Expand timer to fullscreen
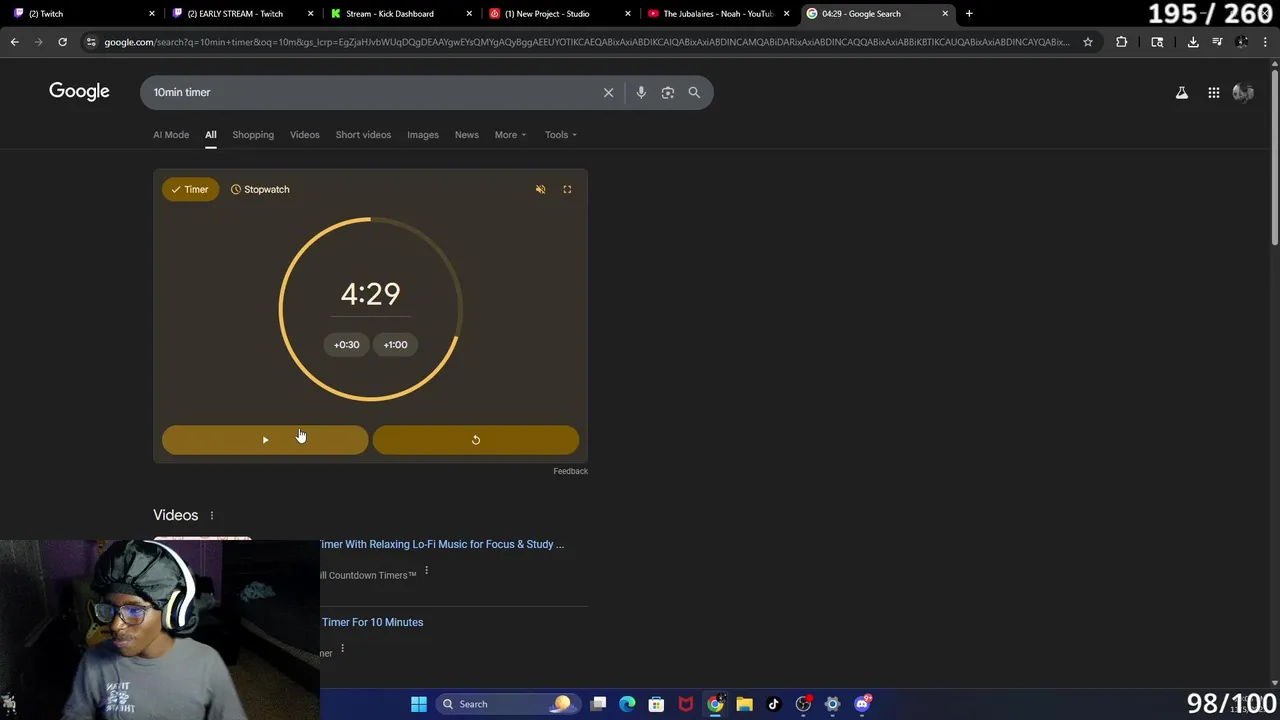Viewport: 1280px width, 720px height. tap(567, 189)
